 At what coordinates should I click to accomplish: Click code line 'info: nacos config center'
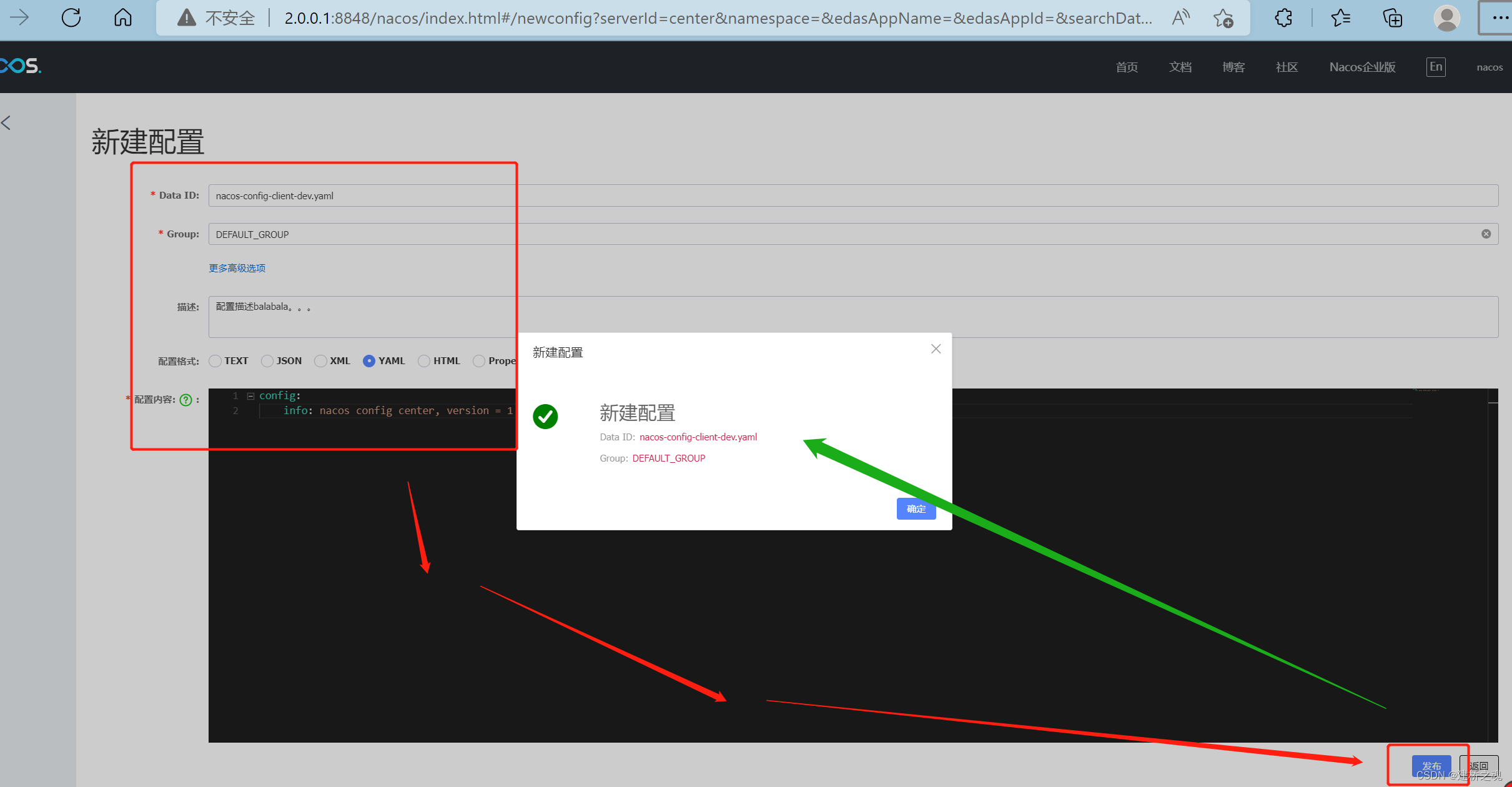[x=398, y=410]
